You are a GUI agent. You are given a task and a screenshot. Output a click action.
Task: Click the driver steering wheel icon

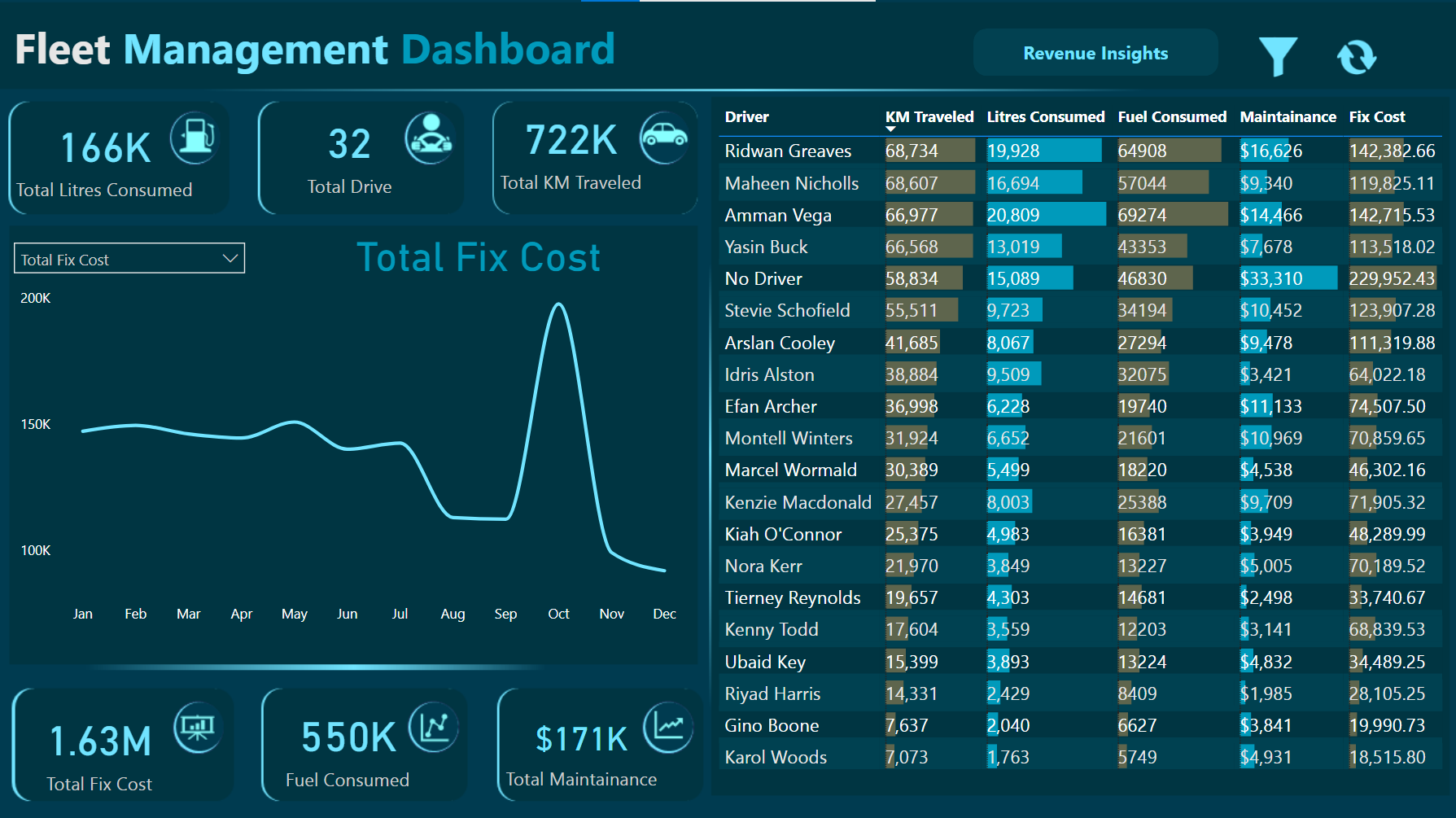429,138
